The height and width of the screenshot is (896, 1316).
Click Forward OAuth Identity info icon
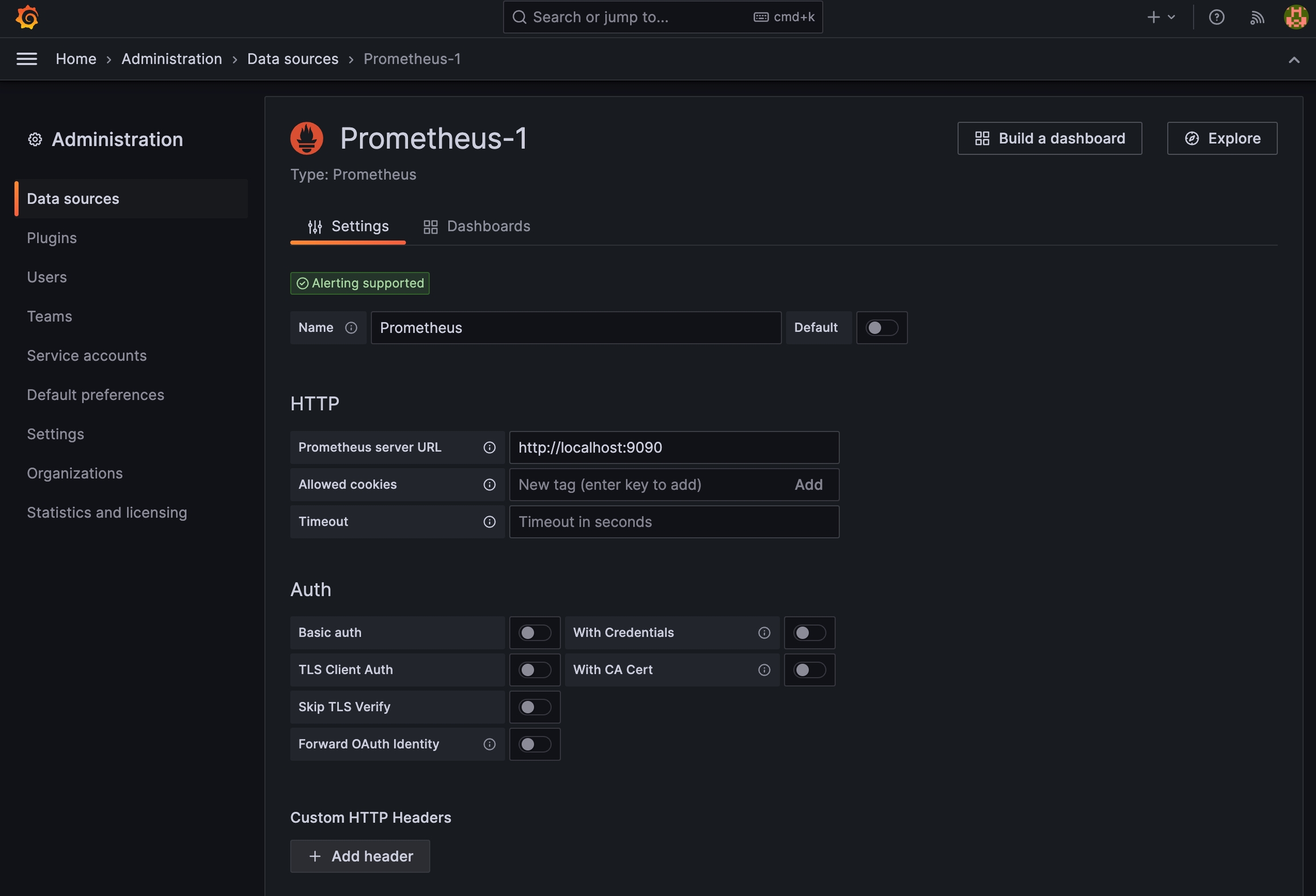[x=489, y=744]
